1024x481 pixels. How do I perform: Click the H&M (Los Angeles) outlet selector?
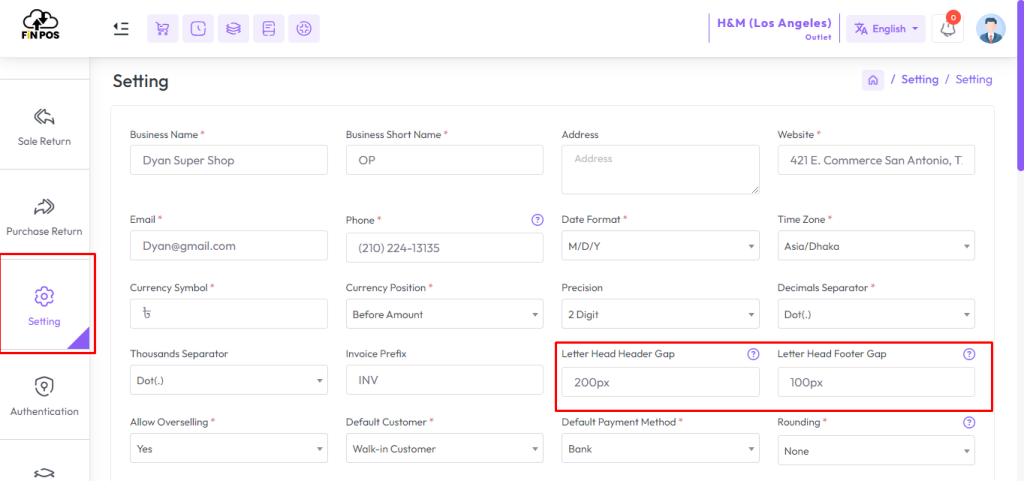point(774,28)
